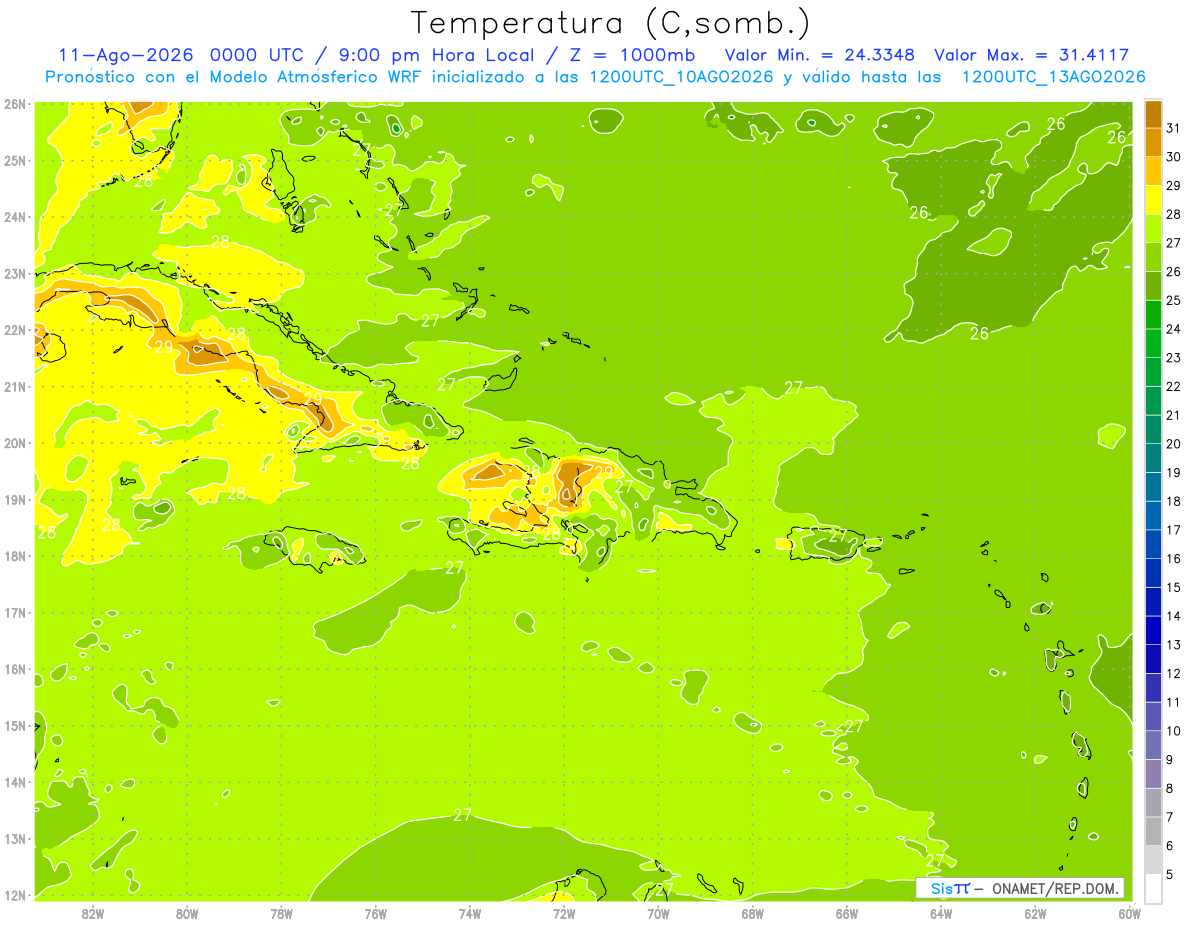
Task: Click the legend swatch between 5 and 6
Action: [x=1153, y=860]
